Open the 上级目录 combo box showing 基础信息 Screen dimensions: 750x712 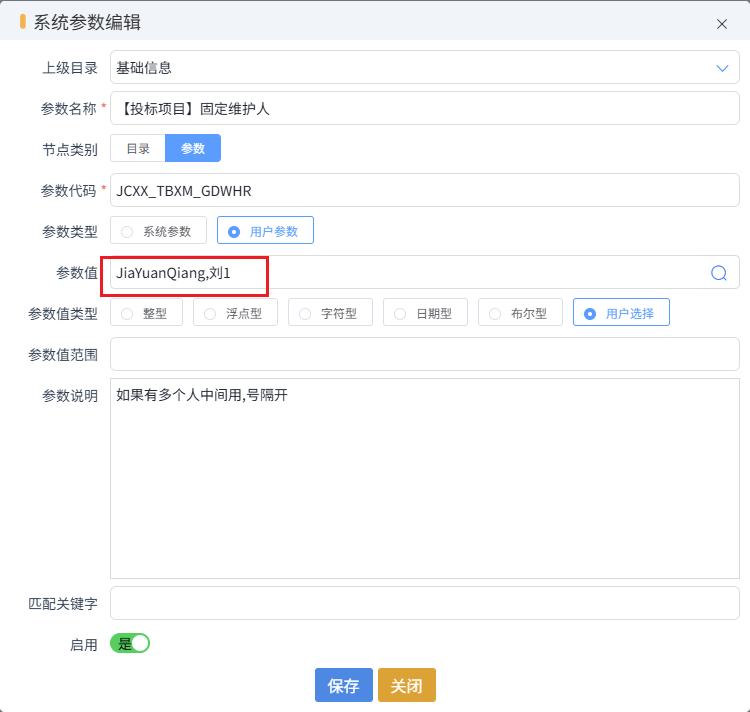click(x=425, y=67)
